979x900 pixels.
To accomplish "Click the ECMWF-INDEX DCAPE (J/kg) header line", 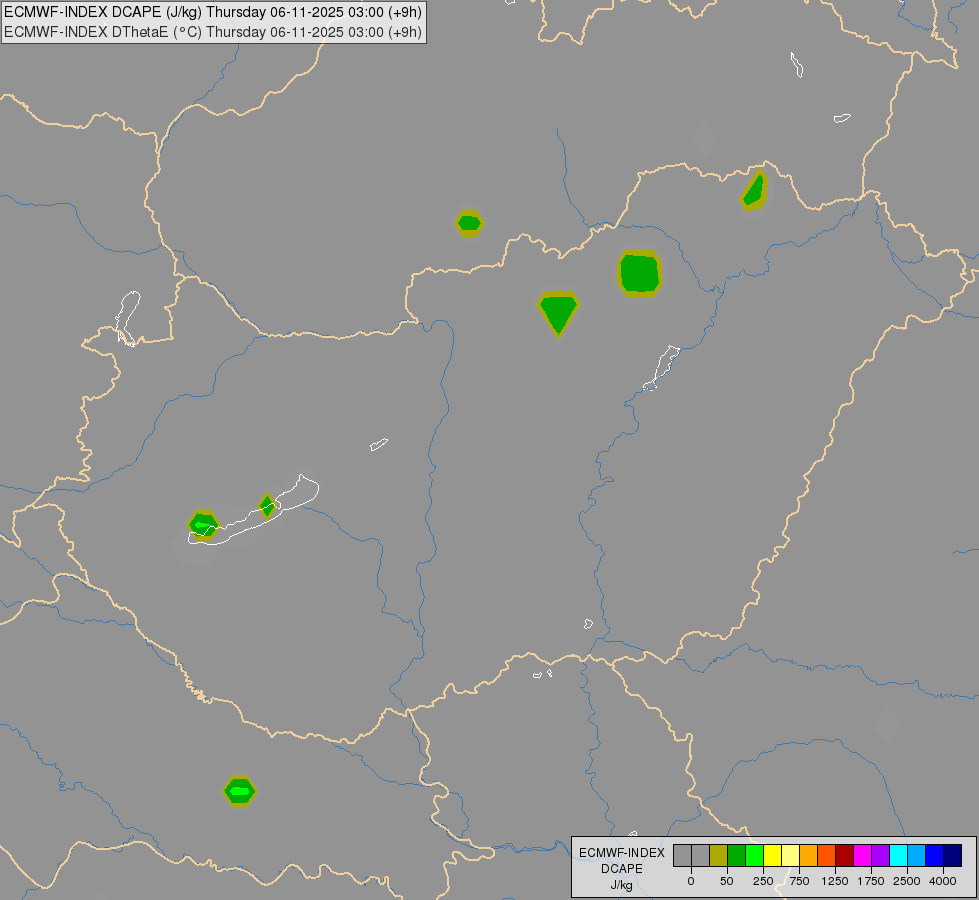I will [213, 12].
